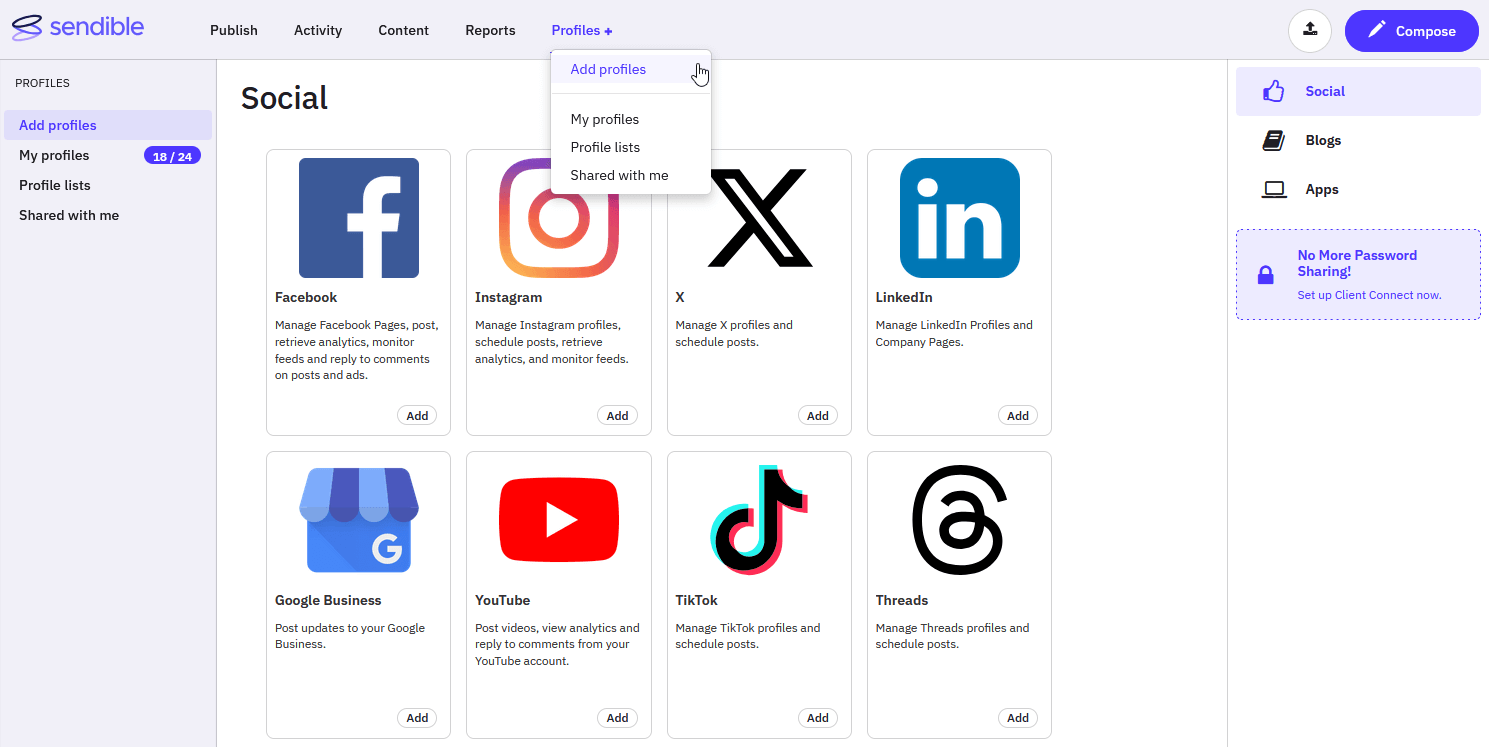This screenshot has height=747, width=1489.
Task: Click the TikTok card title
Action: [x=696, y=600]
